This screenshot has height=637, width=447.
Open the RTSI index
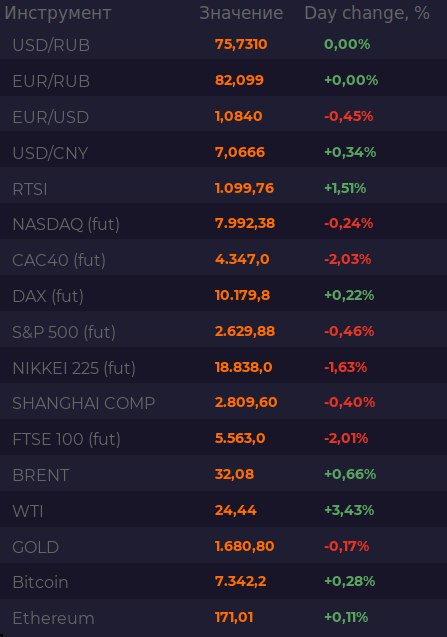(x=224, y=188)
